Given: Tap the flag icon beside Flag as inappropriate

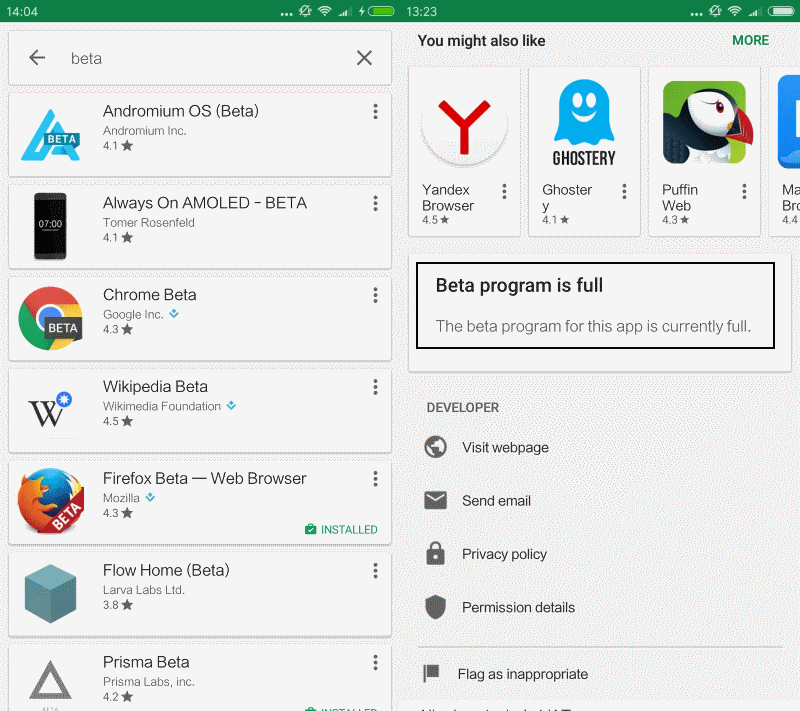Looking at the screenshot, I should pyautogui.click(x=431, y=673).
